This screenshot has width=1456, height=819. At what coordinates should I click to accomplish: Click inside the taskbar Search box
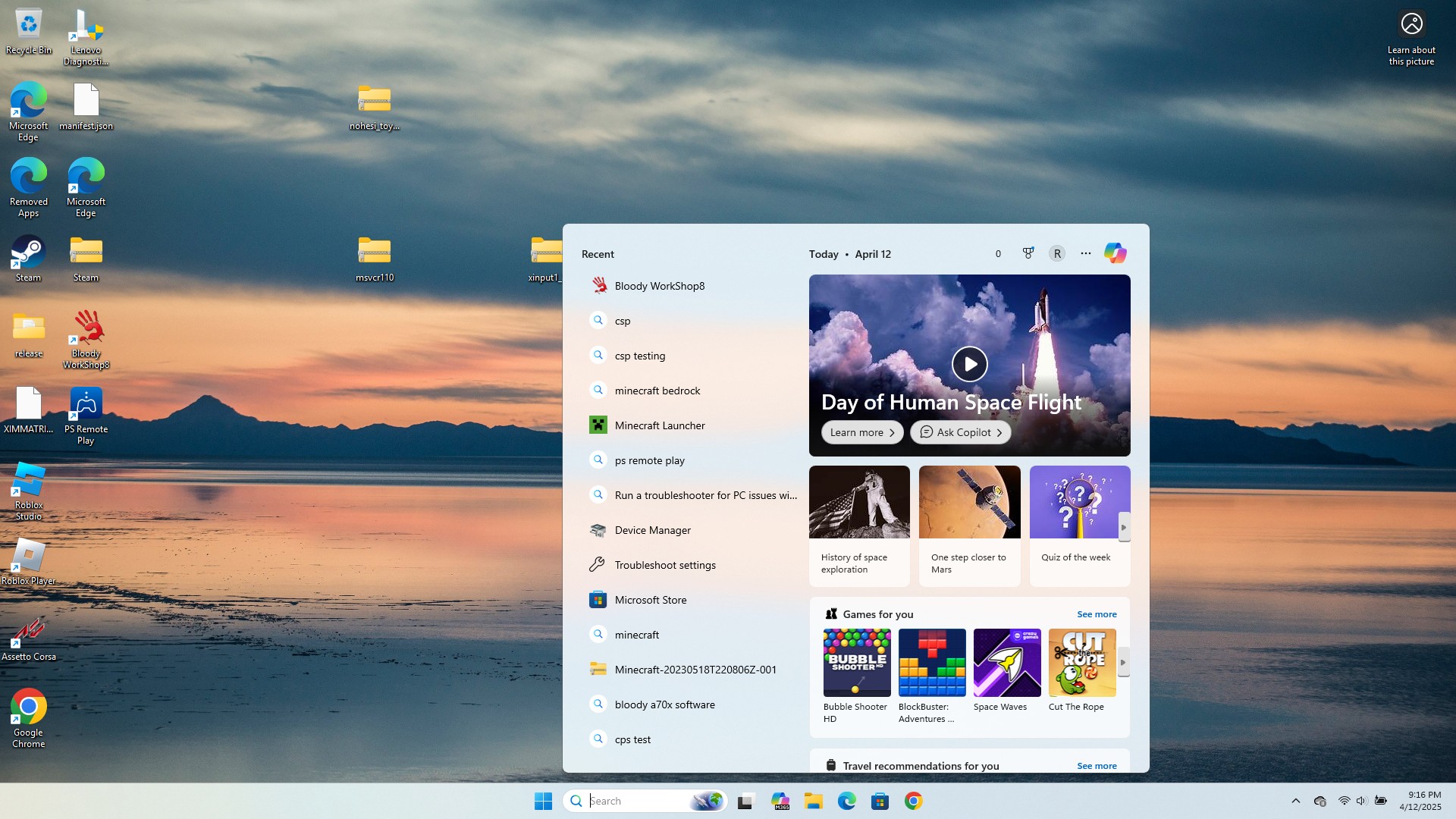[x=645, y=801]
